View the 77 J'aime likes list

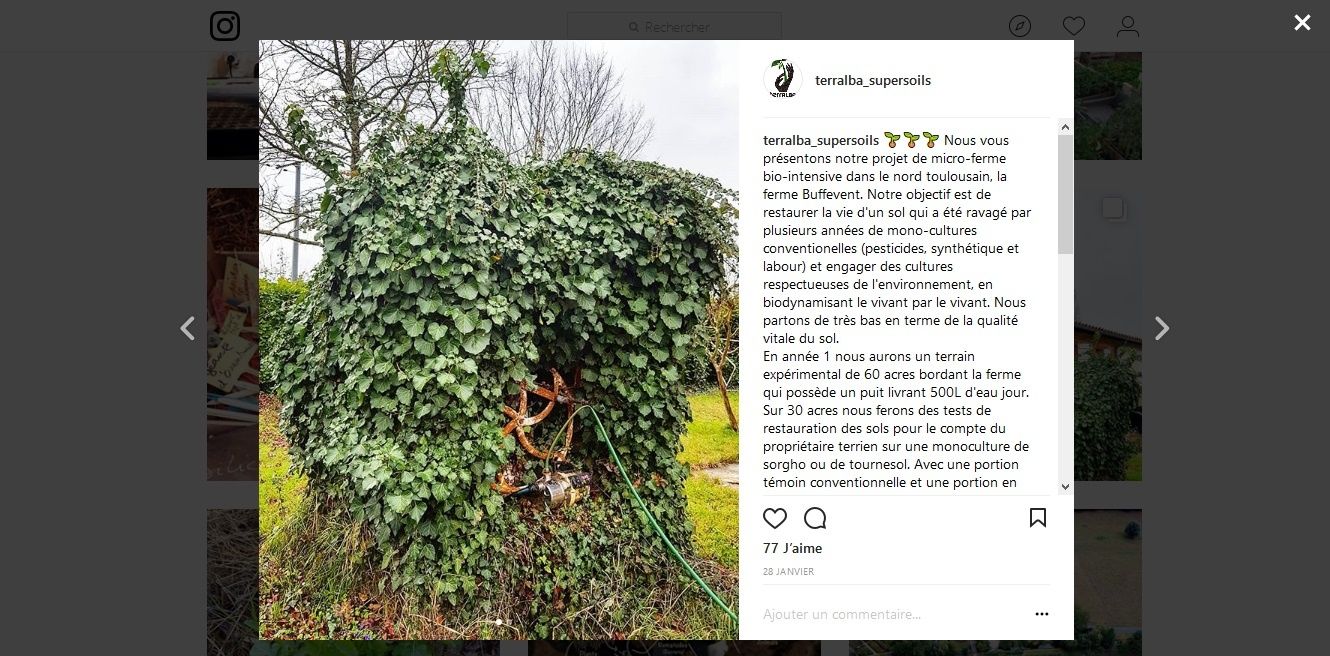792,548
